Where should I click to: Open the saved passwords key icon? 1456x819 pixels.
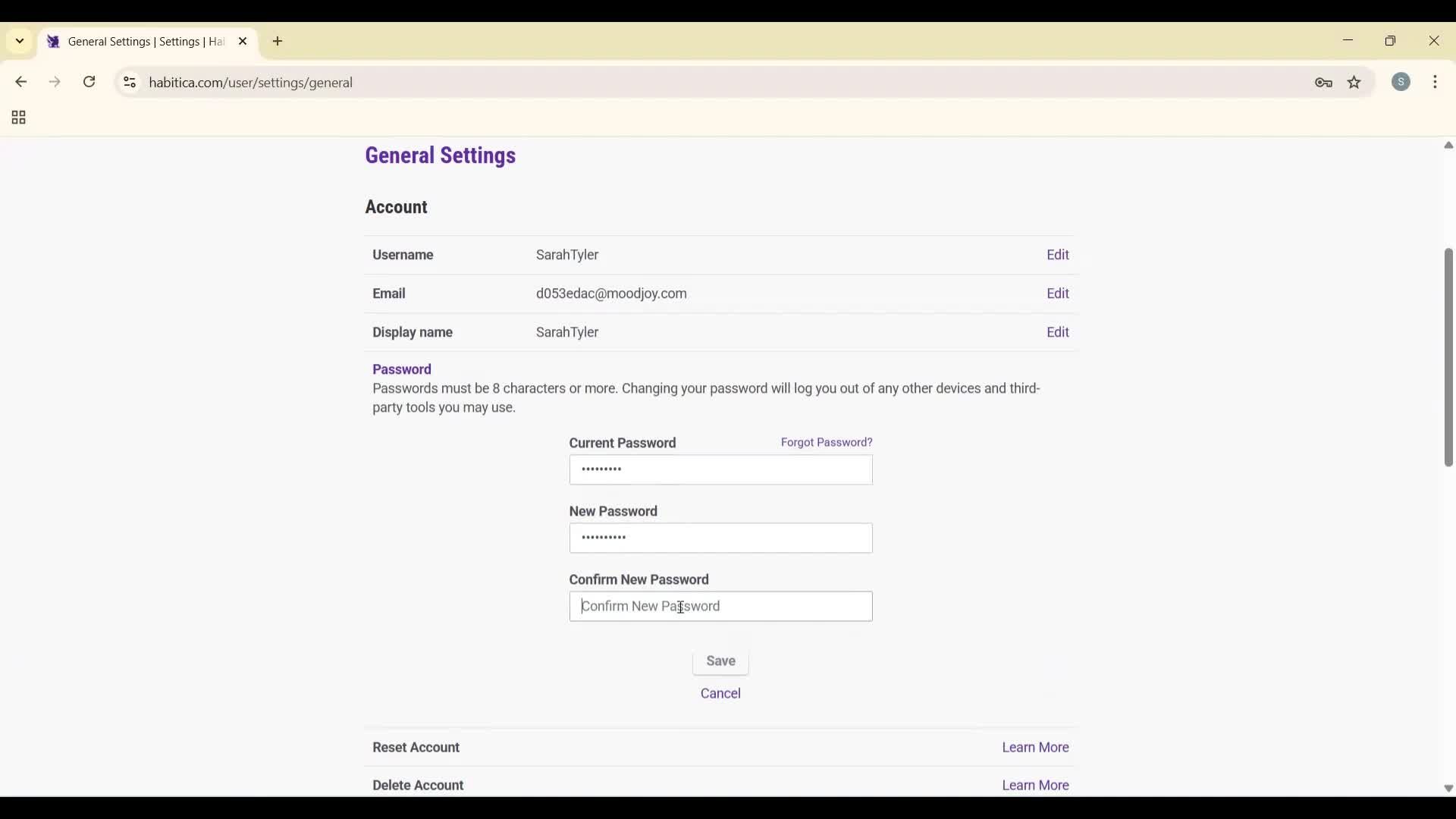click(1323, 83)
